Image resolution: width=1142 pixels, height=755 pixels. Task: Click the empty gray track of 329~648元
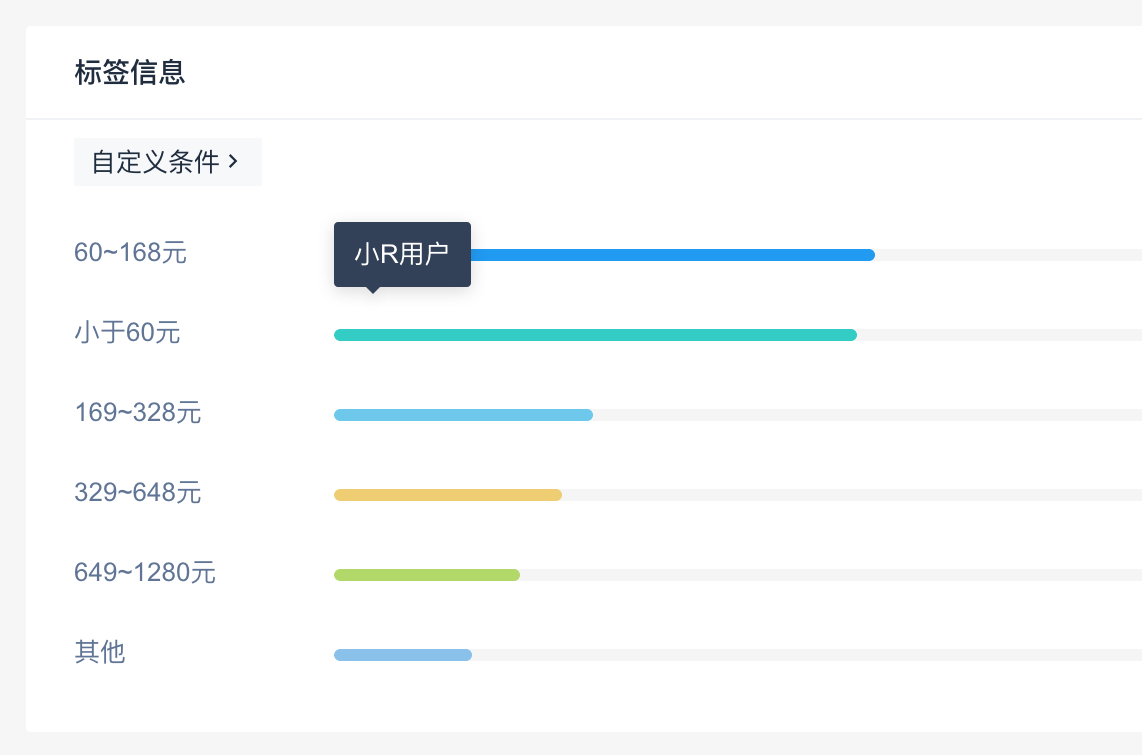(x=850, y=495)
